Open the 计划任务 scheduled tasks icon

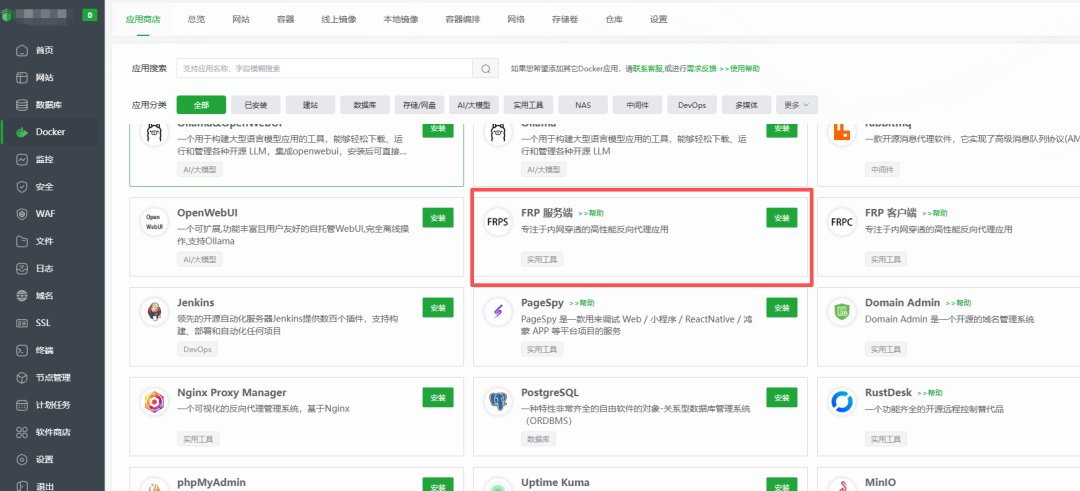(21, 405)
